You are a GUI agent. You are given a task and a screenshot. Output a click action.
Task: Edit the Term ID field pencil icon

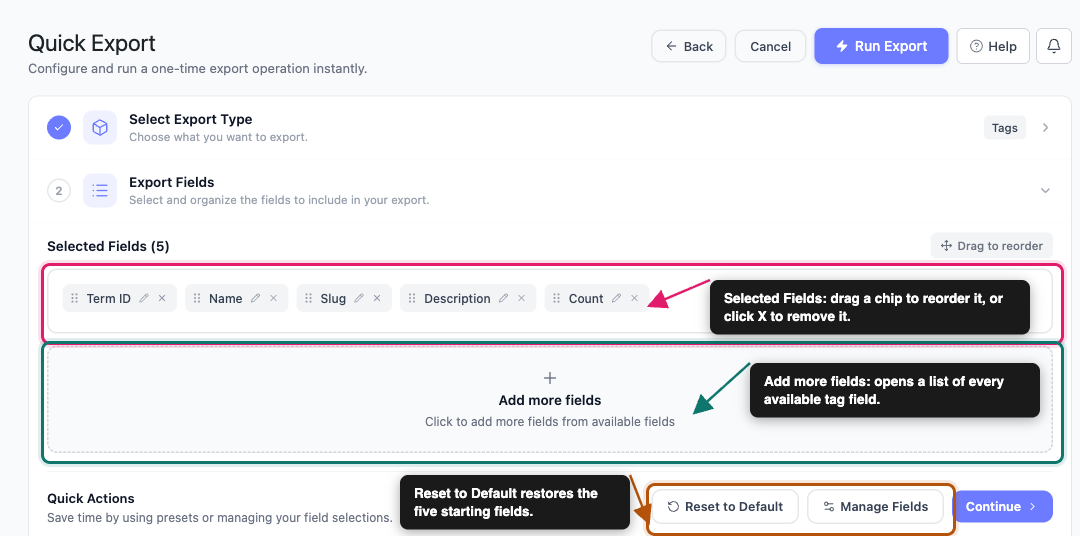pyautogui.click(x=144, y=298)
